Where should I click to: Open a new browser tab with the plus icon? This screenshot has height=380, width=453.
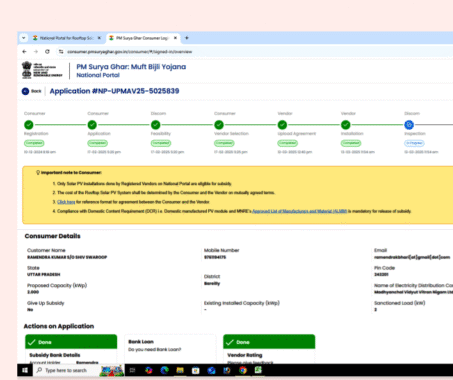[187, 38]
